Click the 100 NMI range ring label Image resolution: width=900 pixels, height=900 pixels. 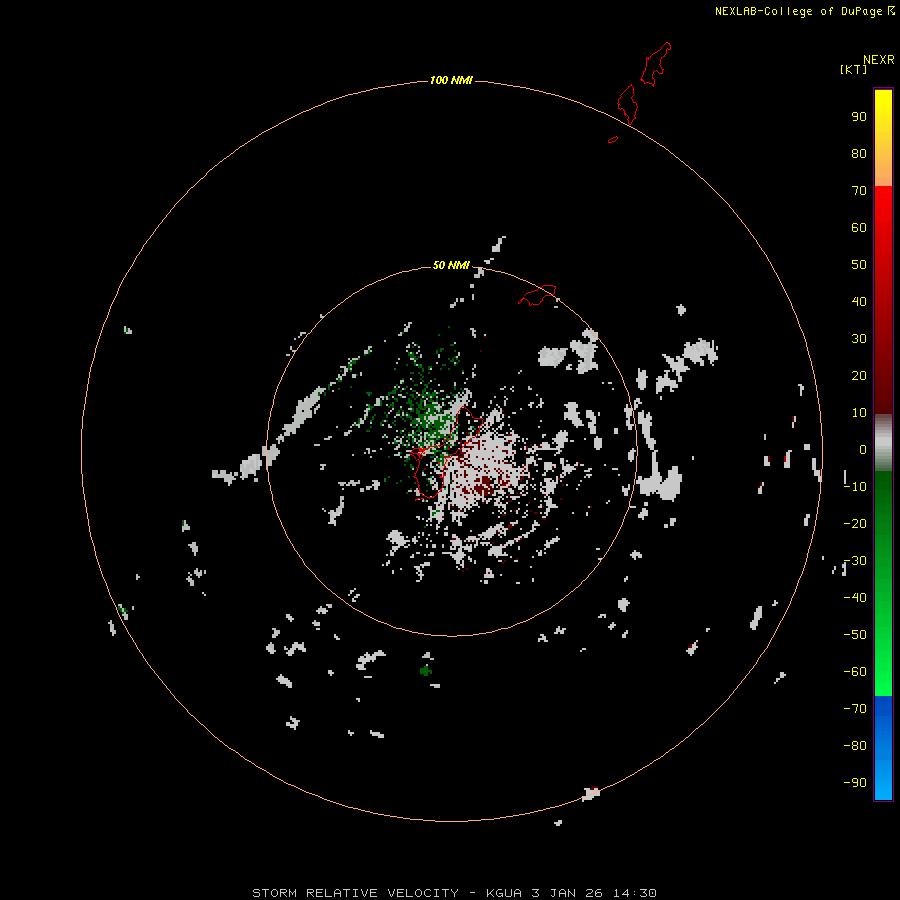click(x=451, y=80)
